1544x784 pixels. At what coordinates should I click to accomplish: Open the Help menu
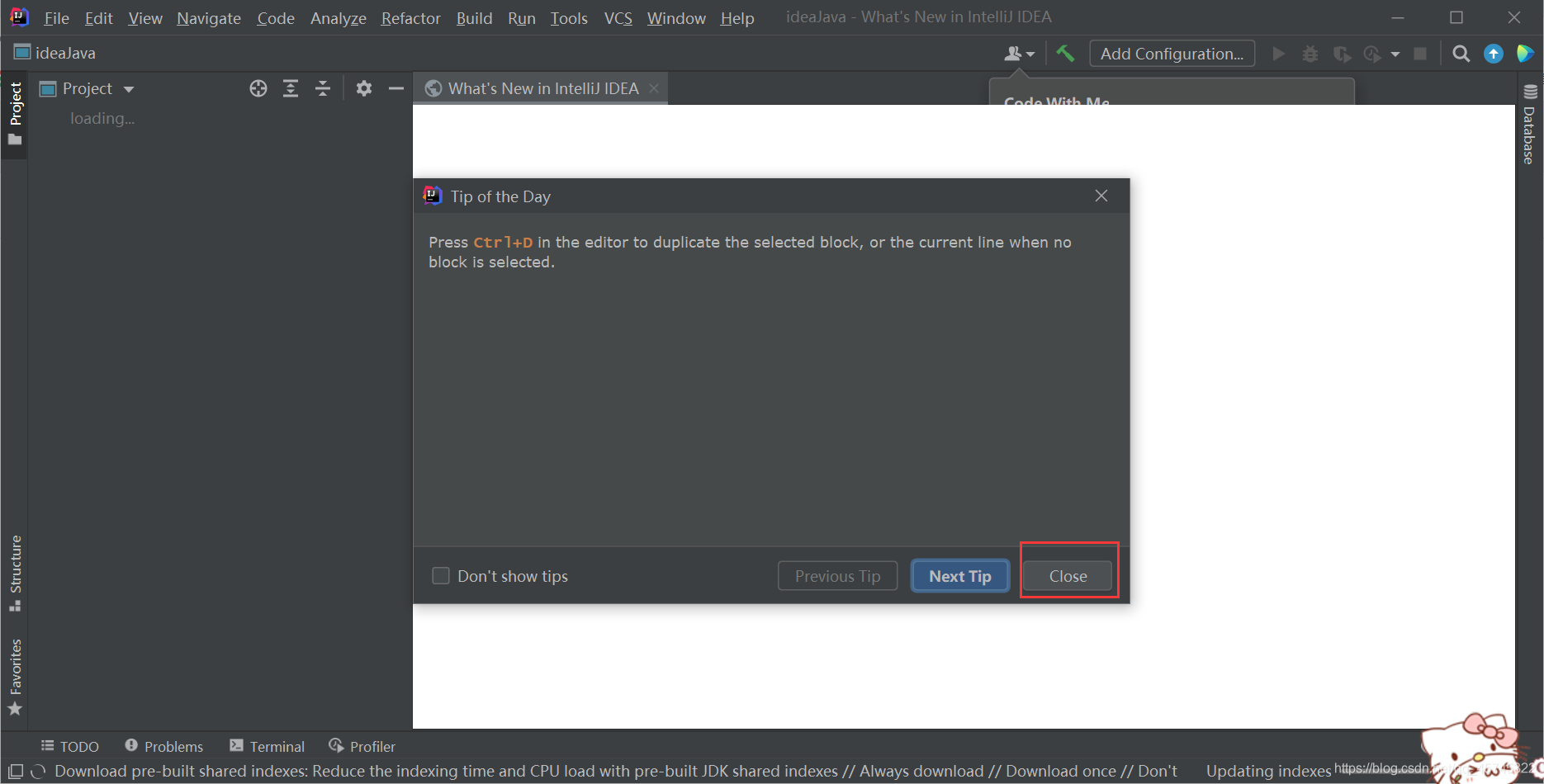pos(737,18)
